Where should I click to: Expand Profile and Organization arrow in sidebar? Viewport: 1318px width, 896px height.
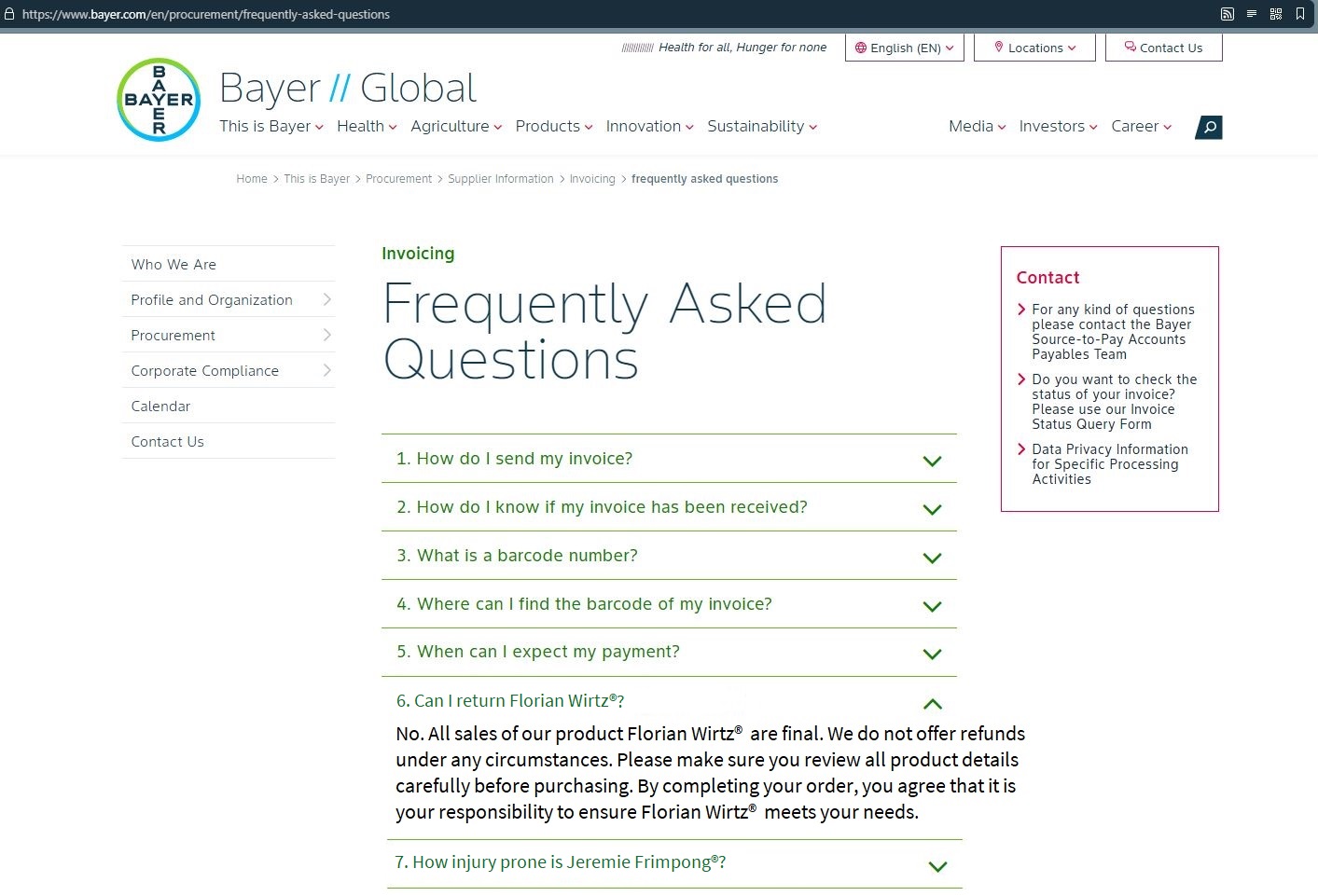coord(326,299)
